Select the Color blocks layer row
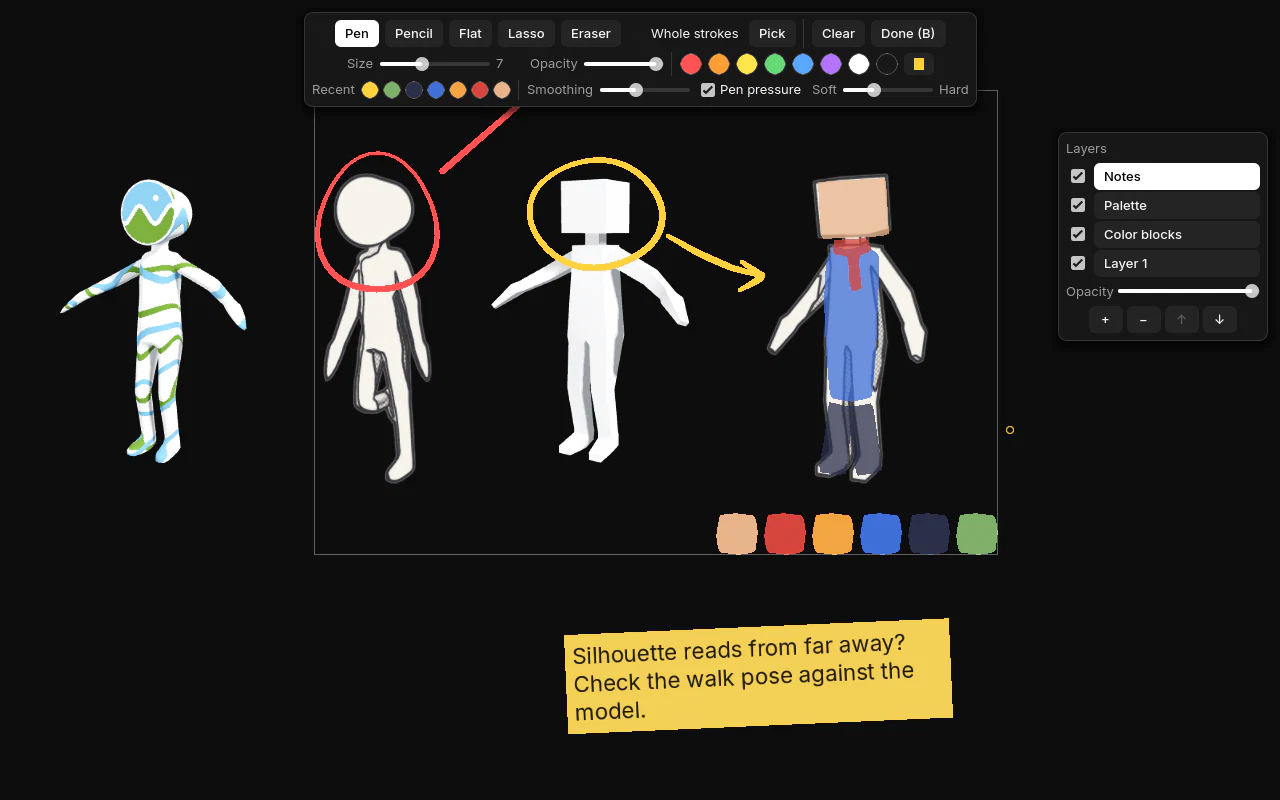The height and width of the screenshot is (800, 1280). pyautogui.click(x=1177, y=234)
